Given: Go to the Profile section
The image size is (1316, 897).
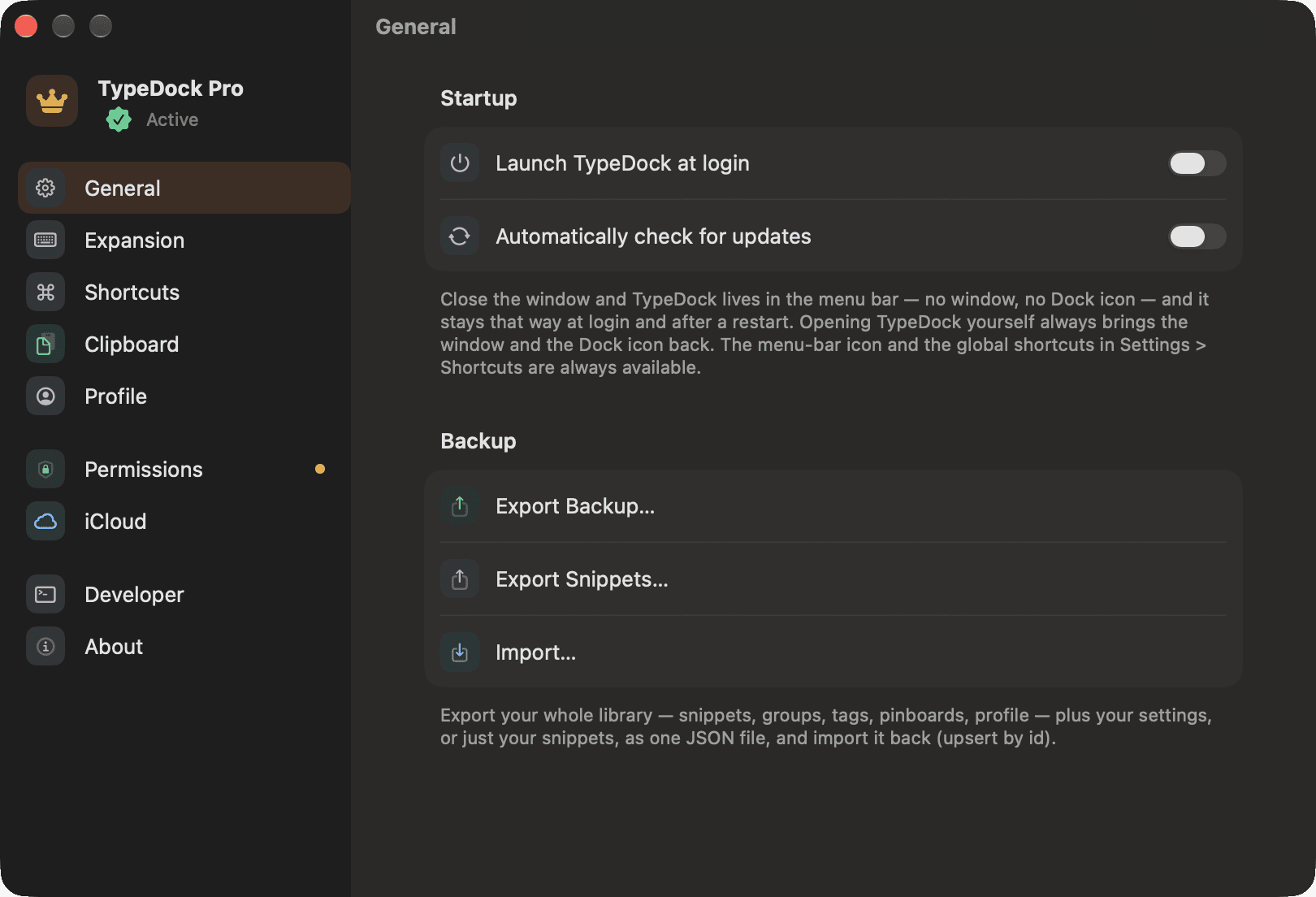Looking at the screenshot, I should click(x=184, y=396).
